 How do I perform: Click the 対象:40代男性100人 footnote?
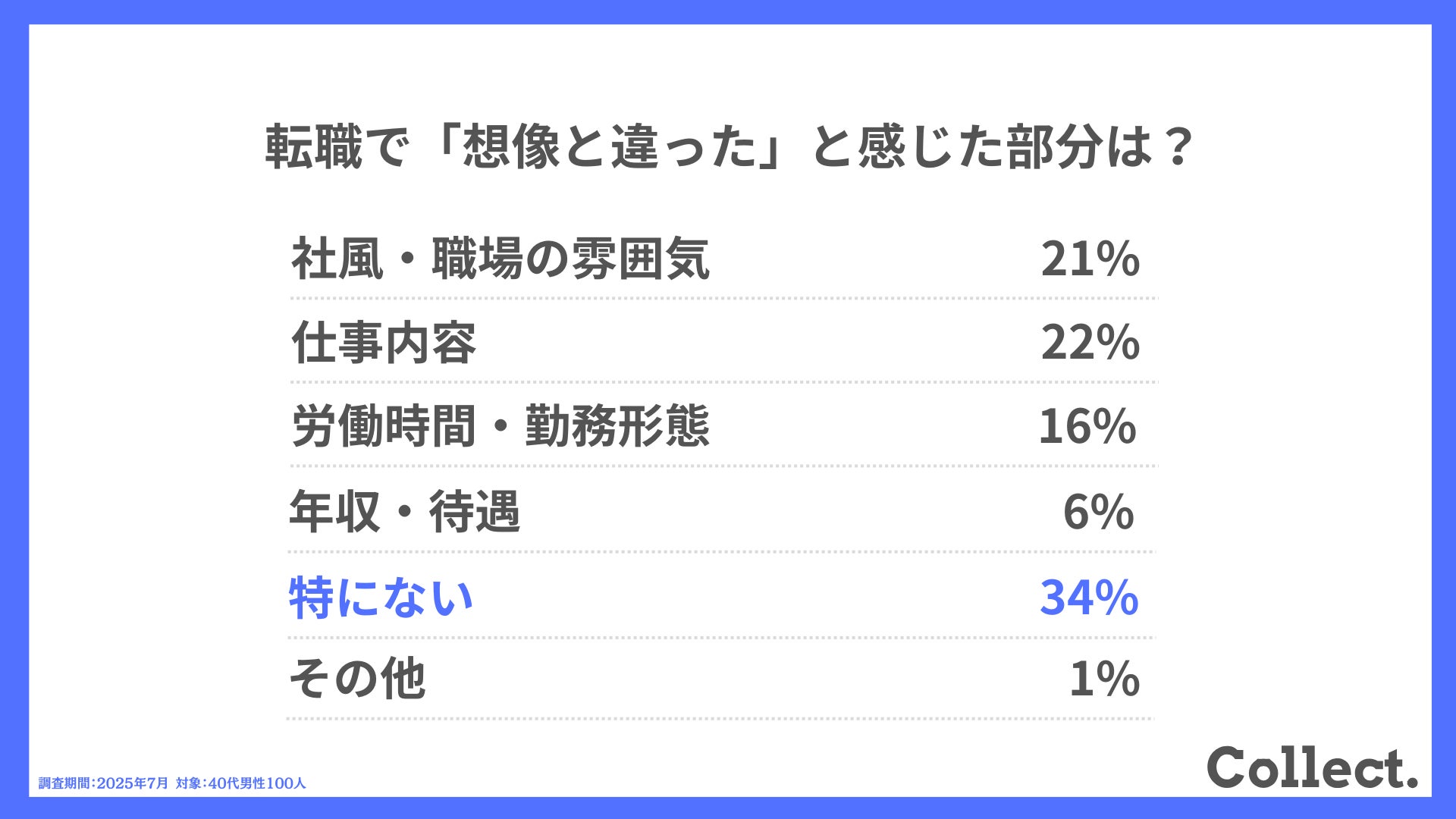241,783
